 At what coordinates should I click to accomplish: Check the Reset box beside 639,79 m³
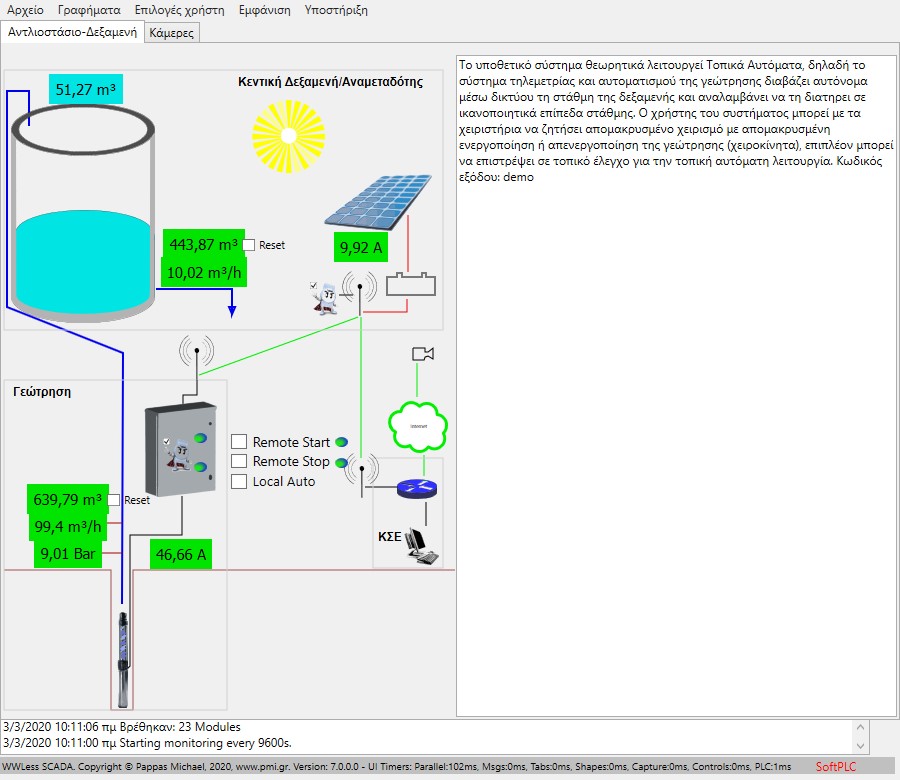114,500
